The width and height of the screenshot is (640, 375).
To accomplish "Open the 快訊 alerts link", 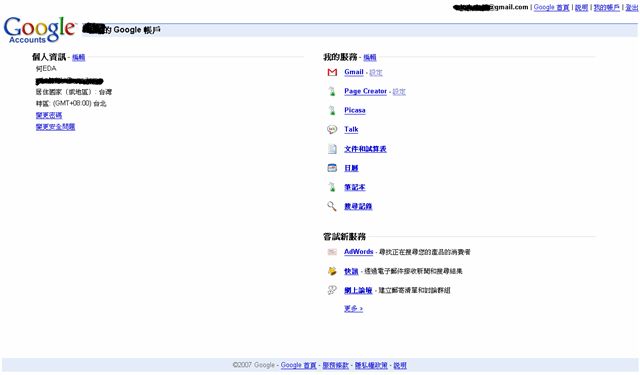I will coord(351,271).
